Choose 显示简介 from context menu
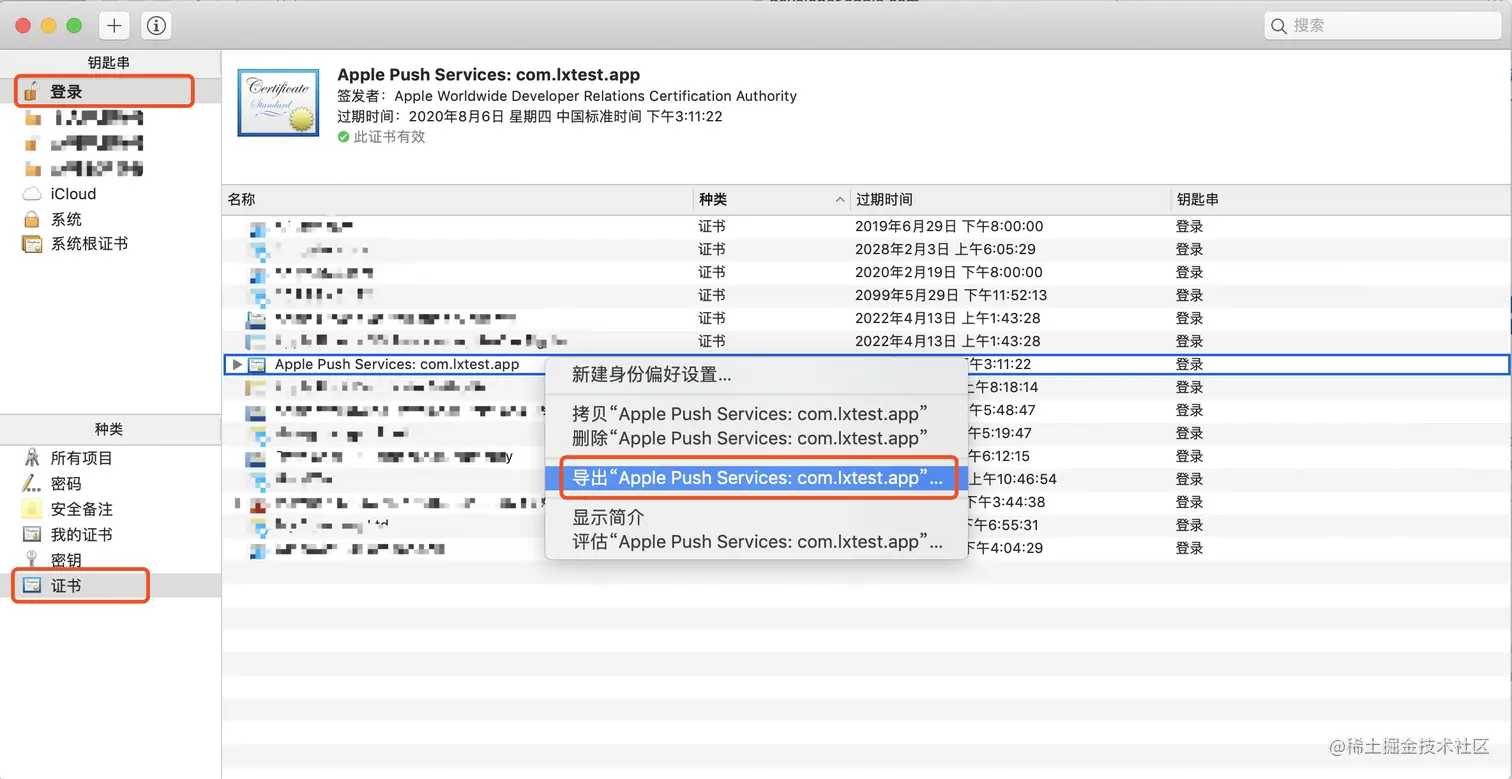1512x779 pixels. pos(608,517)
